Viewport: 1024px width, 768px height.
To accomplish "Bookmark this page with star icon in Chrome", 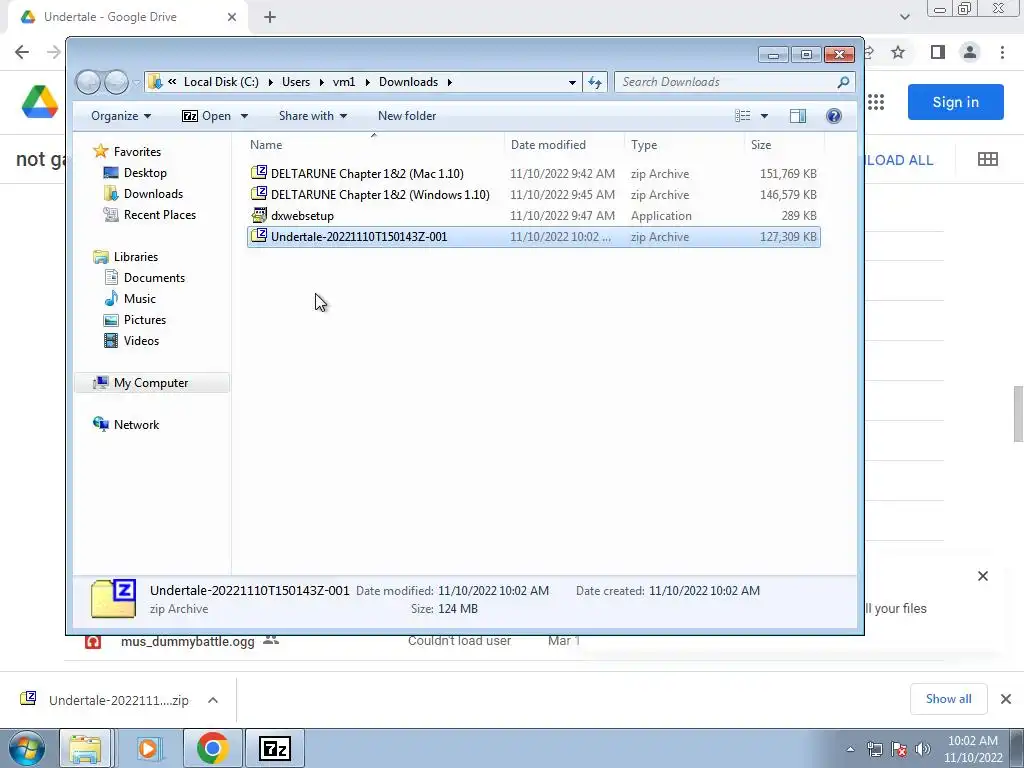I will pyautogui.click(x=898, y=52).
